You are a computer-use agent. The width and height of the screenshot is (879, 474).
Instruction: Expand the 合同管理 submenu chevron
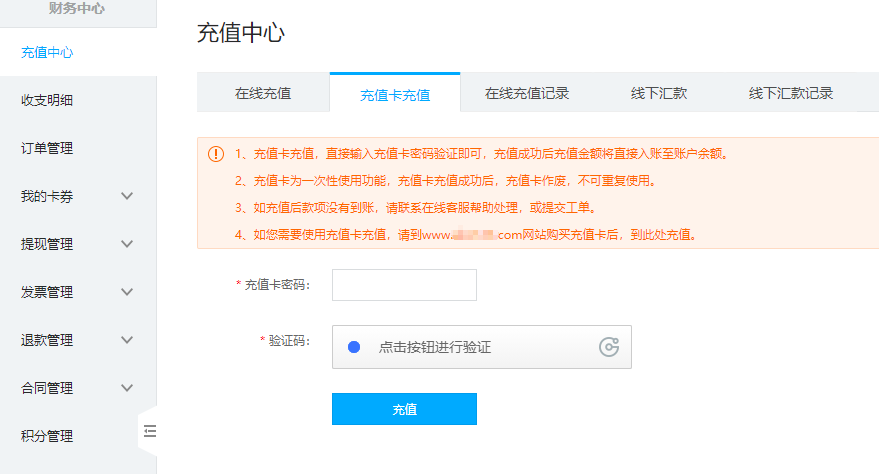point(127,388)
